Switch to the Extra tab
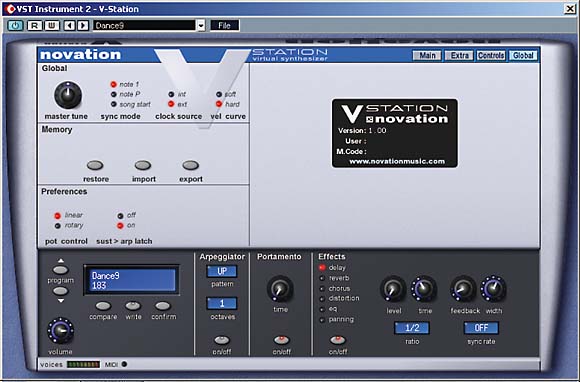Screen dimensions: 580x382 click(x=459, y=55)
